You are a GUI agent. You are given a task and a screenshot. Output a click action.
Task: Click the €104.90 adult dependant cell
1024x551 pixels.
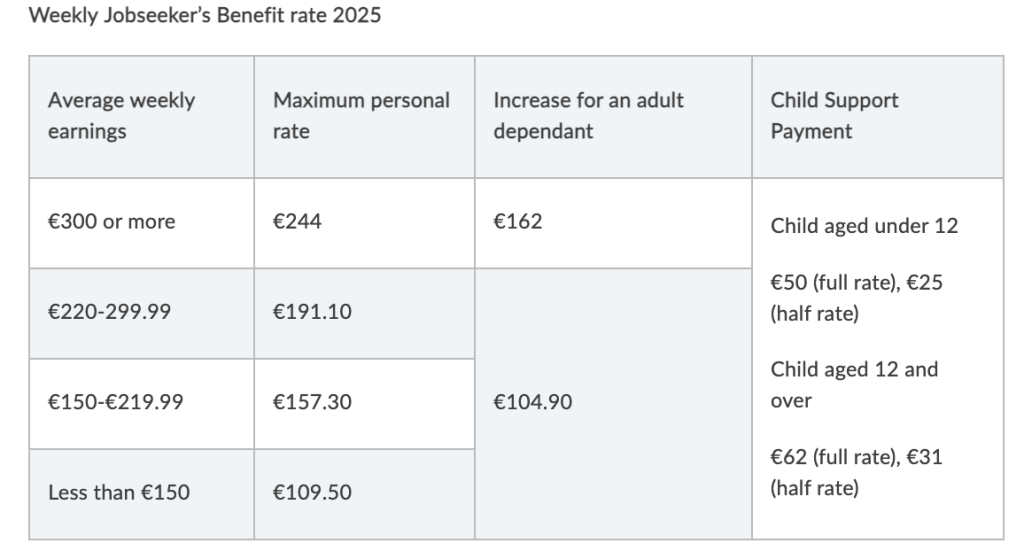pos(613,403)
